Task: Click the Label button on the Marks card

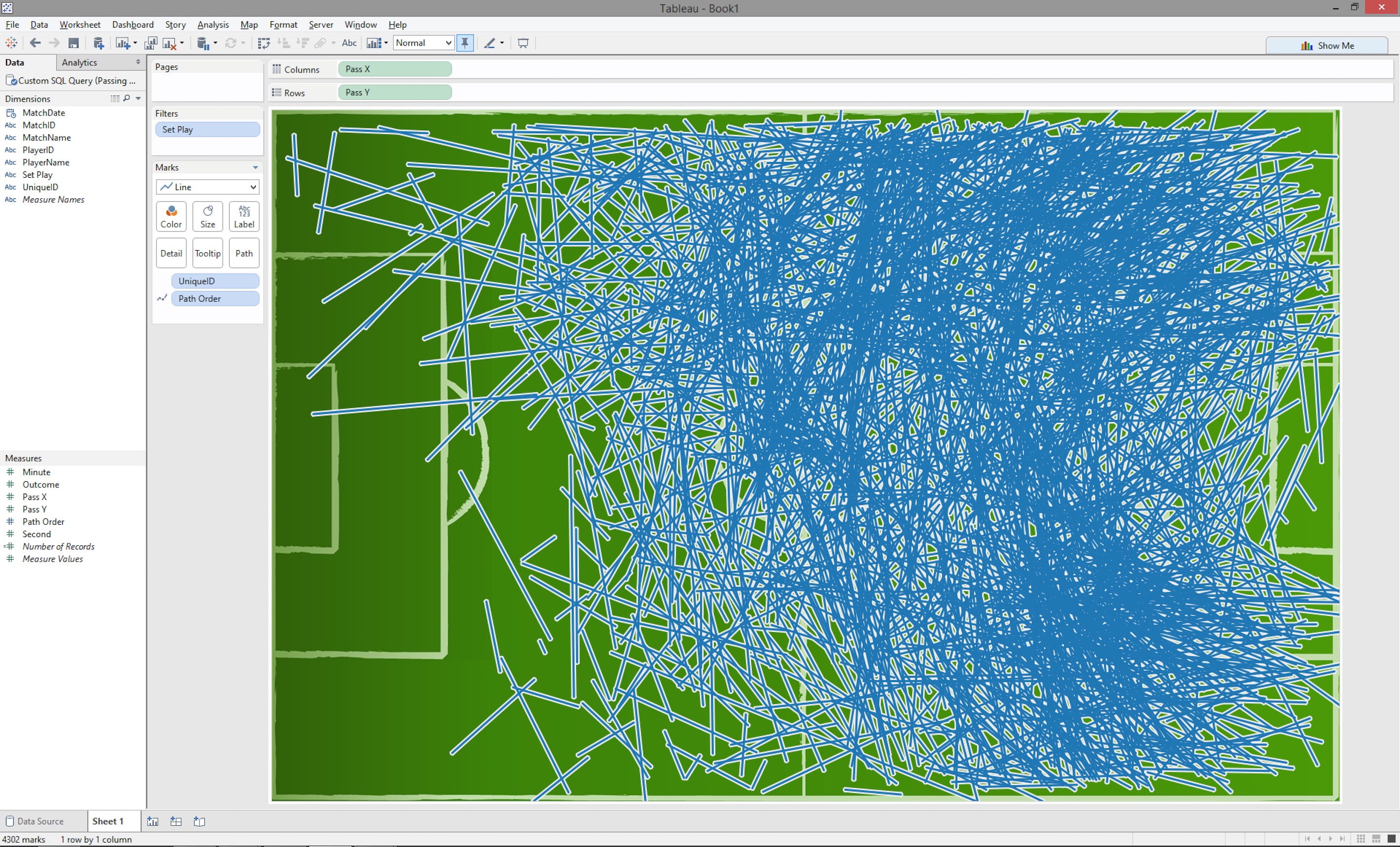Action: 244,216
